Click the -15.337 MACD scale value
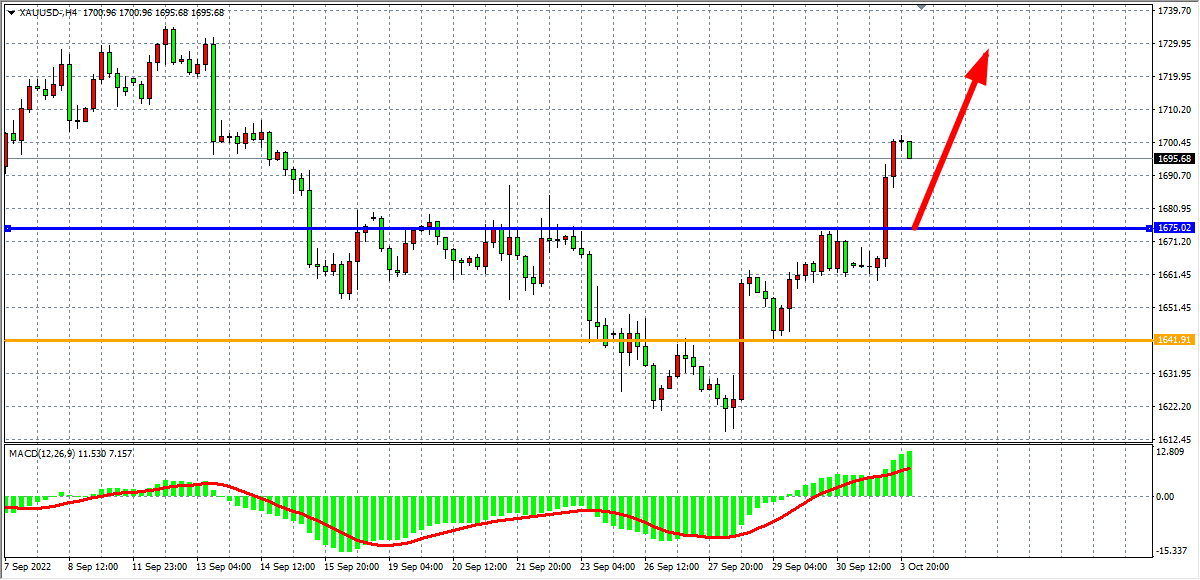Screen dimensions: 1200x580 (1172, 551)
